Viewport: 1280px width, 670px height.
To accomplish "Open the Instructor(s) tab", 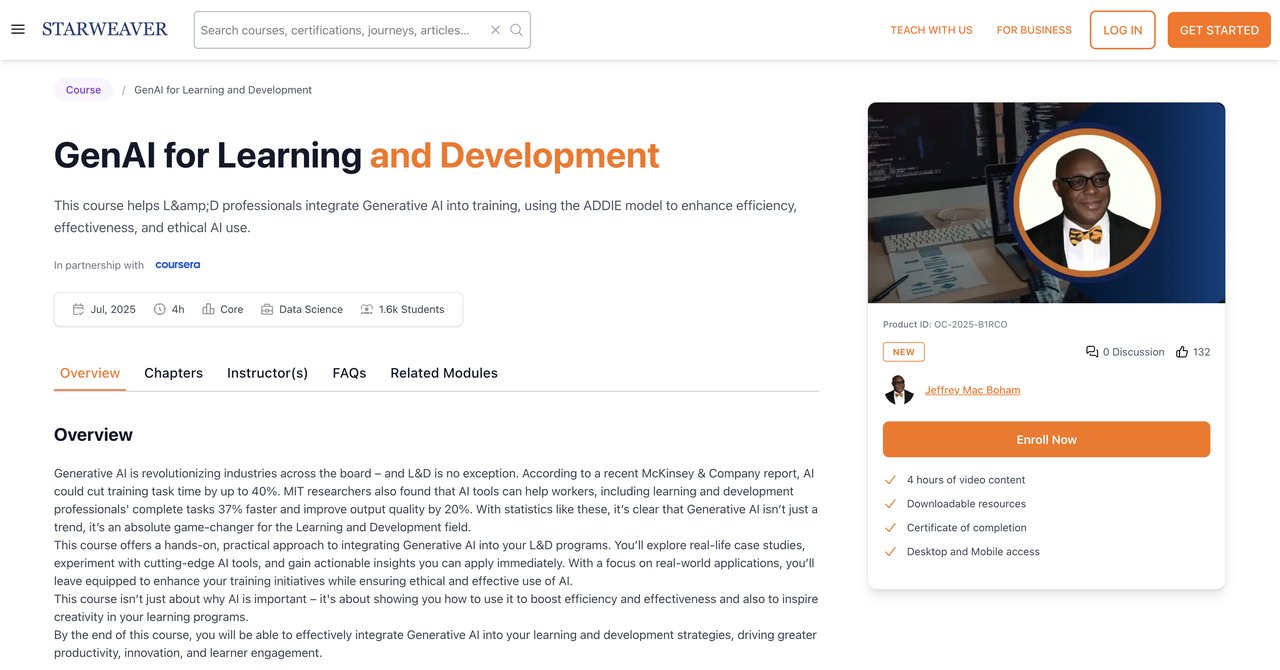I will pyautogui.click(x=268, y=373).
